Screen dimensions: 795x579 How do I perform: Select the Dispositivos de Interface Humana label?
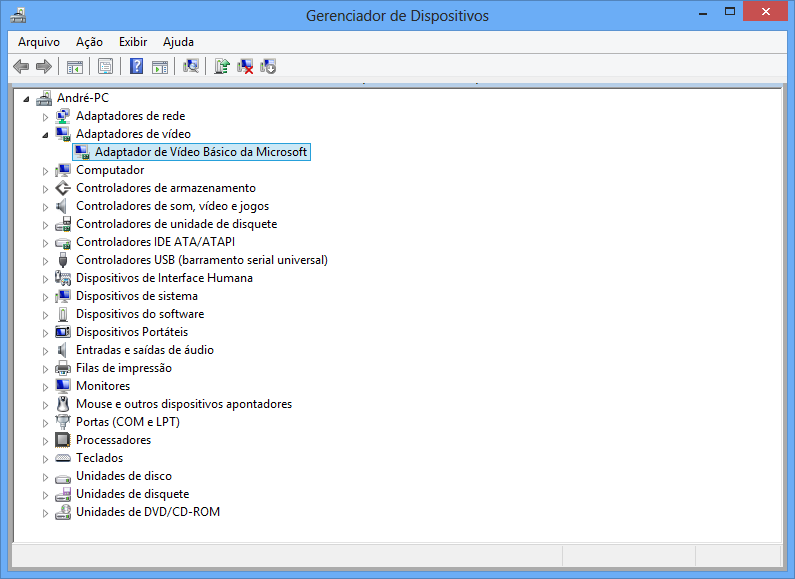164,278
